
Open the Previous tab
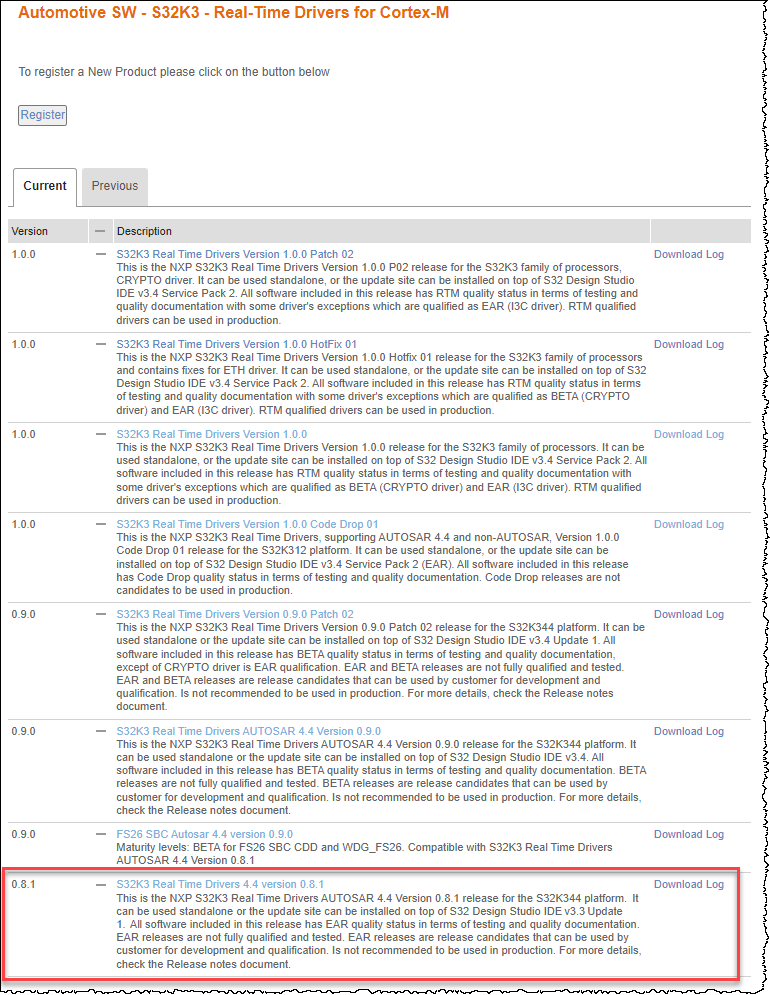(x=115, y=187)
